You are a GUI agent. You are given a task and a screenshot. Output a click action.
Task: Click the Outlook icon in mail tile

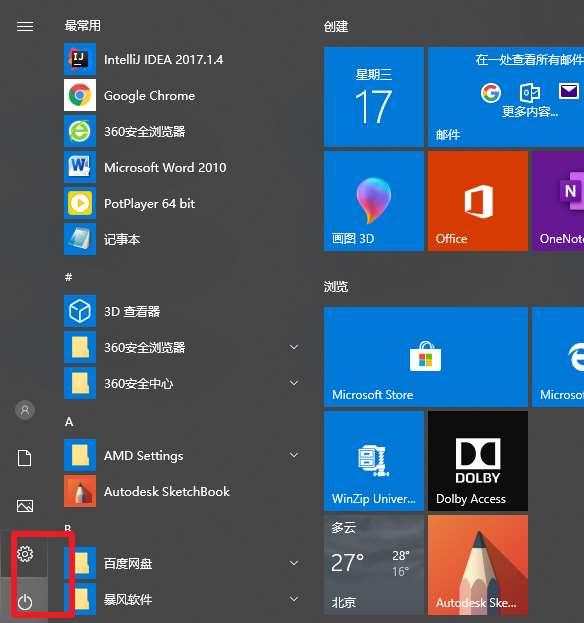530,93
